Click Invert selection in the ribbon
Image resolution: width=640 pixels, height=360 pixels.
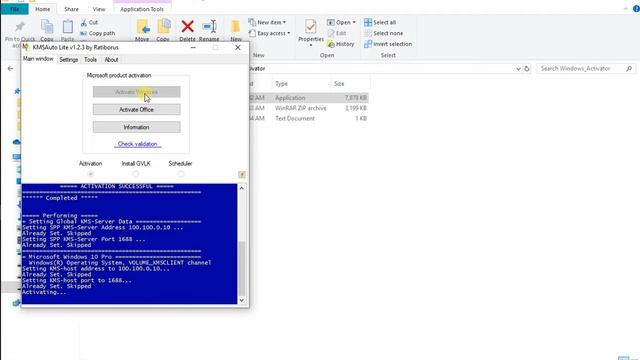click(388, 44)
